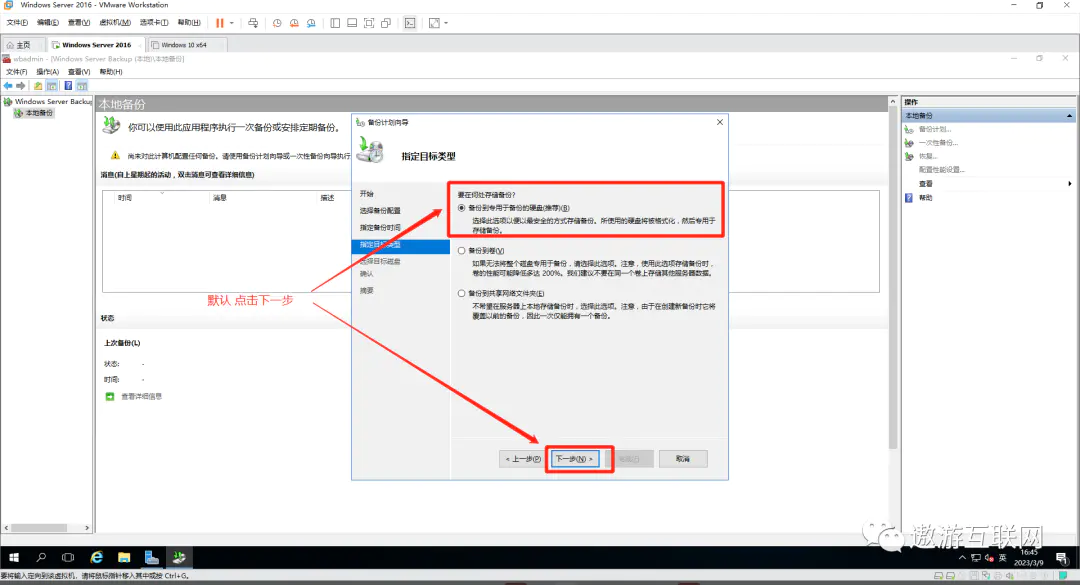This screenshot has width=1080, height=585.
Task: Click the taskbar search magnifier icon
Action: [x=41, y=557]
